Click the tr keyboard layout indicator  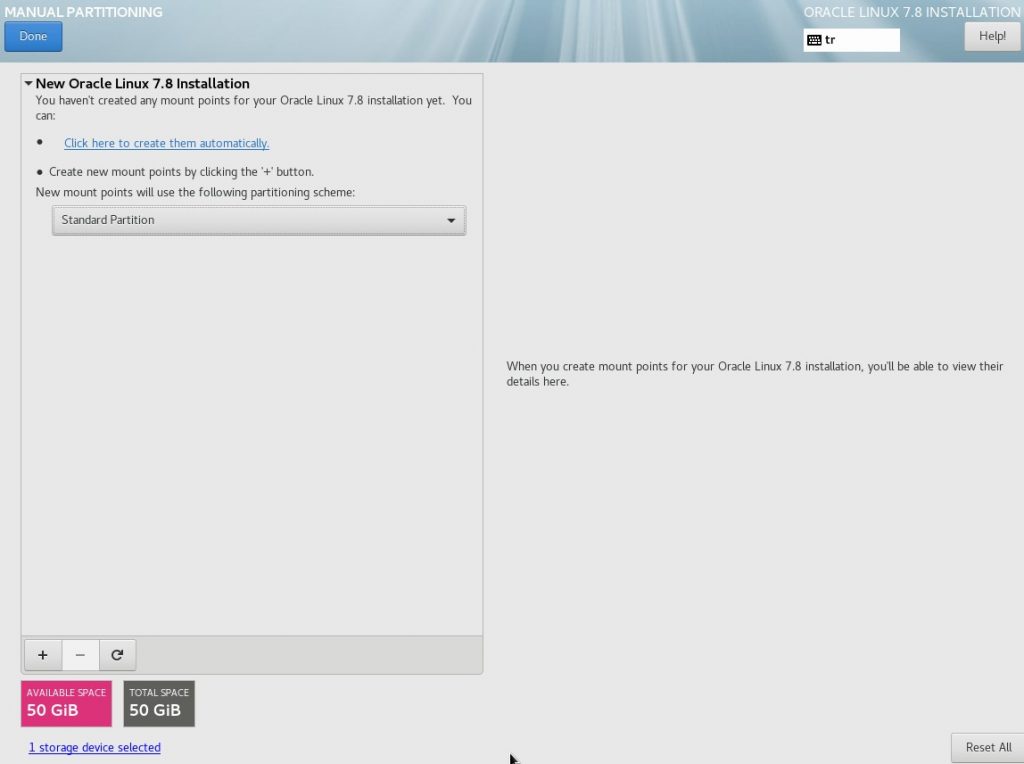(x=852, y=40)
